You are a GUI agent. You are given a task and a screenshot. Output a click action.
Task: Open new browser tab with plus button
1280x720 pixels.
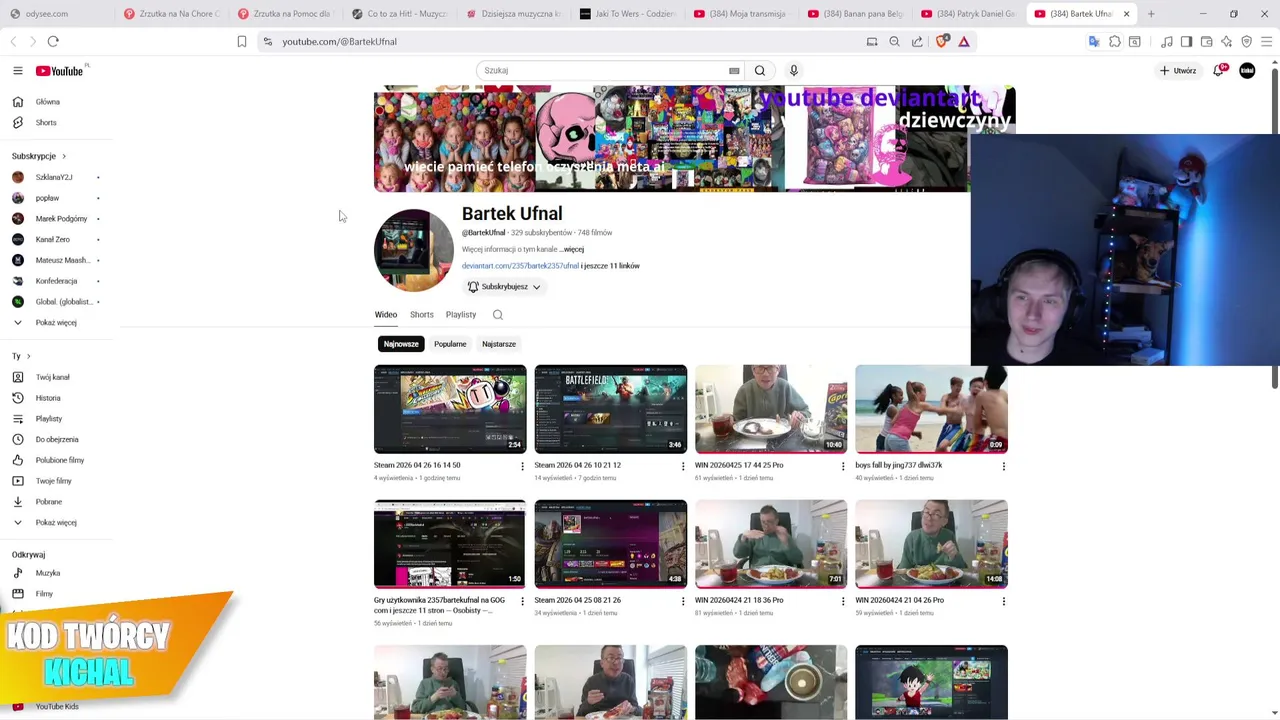[x=1151, y=14]
